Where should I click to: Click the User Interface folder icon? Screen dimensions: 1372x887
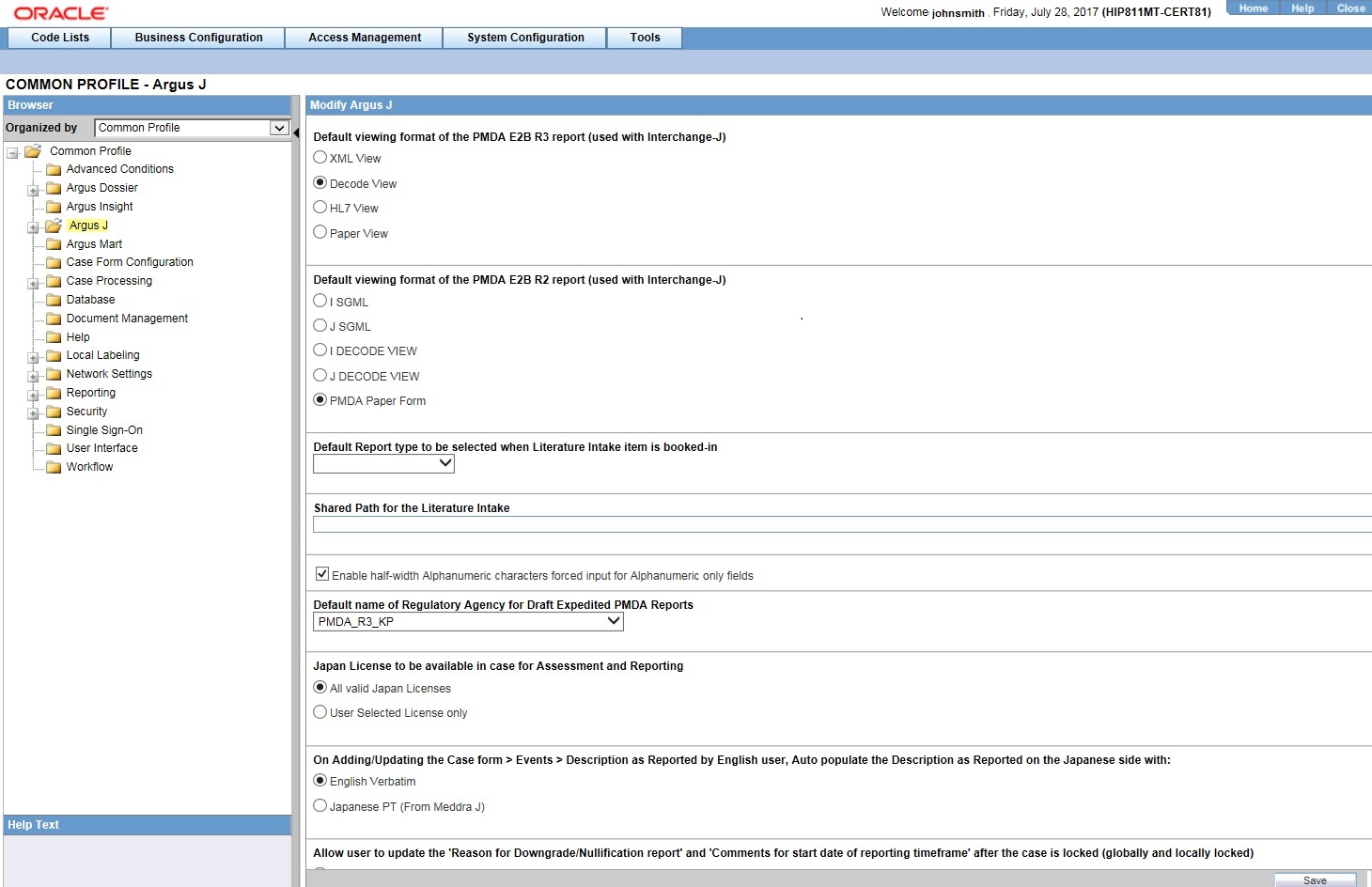click(x=55, y=449)
